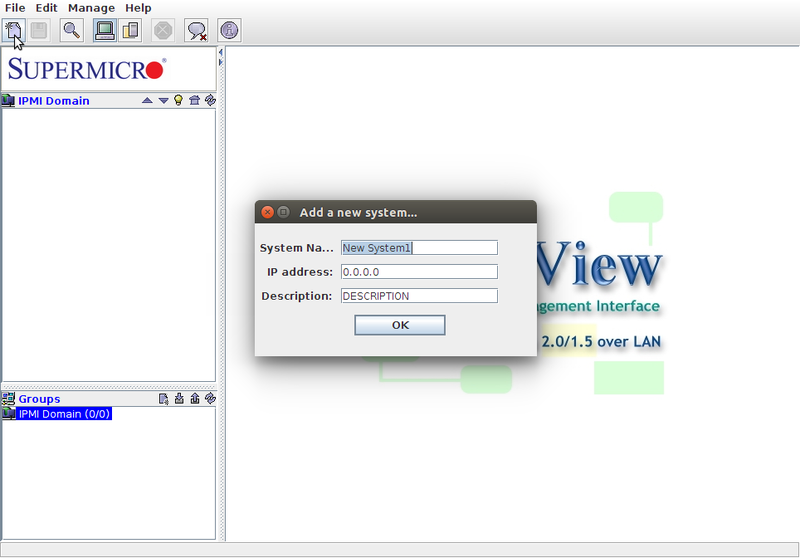Click the Groups panel computers icon

point(8,398)
